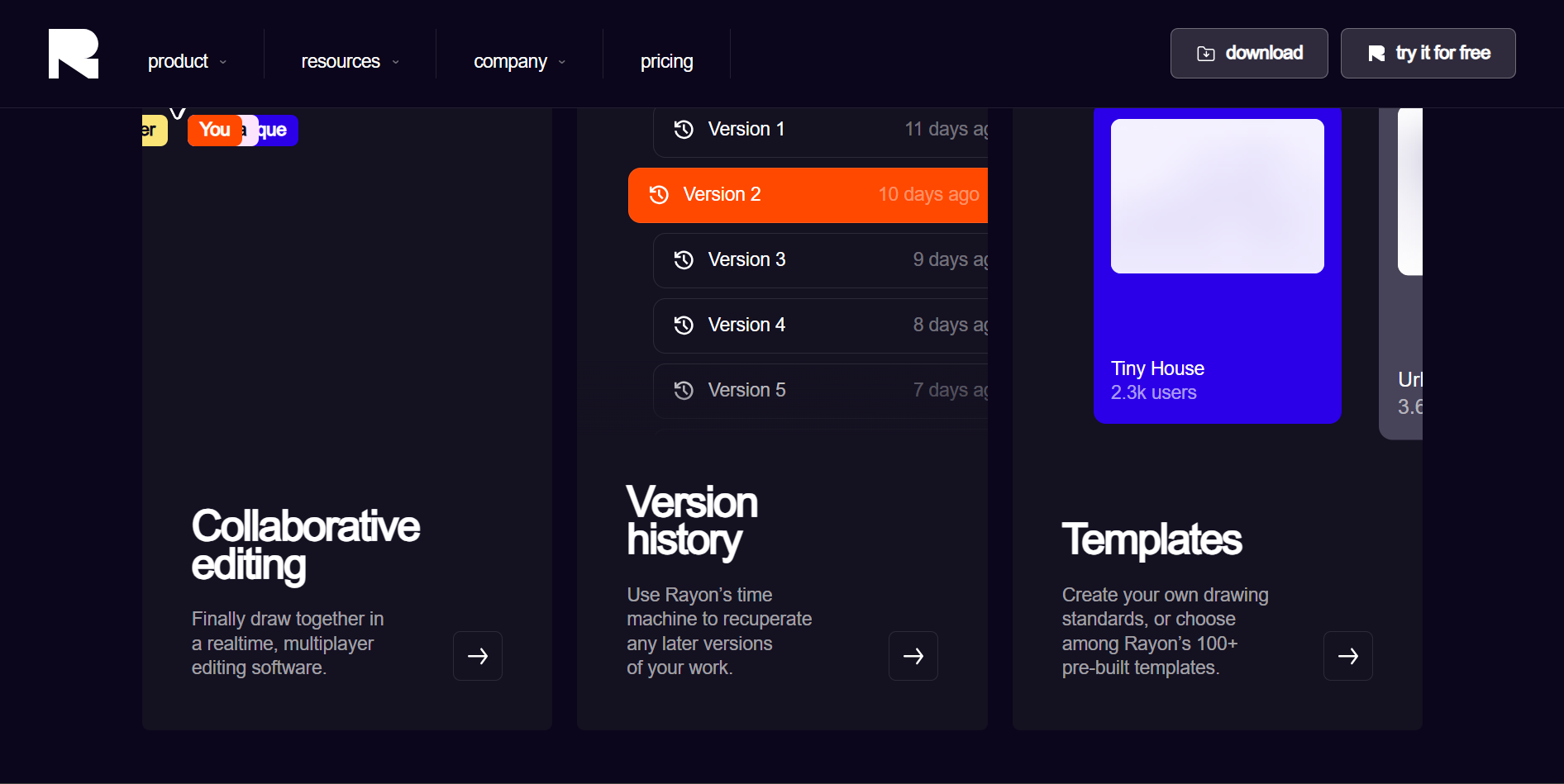Viewport: 1564px width, 784px height.
Task: Open the Tiny House template card
Action: click(1218, 266)
